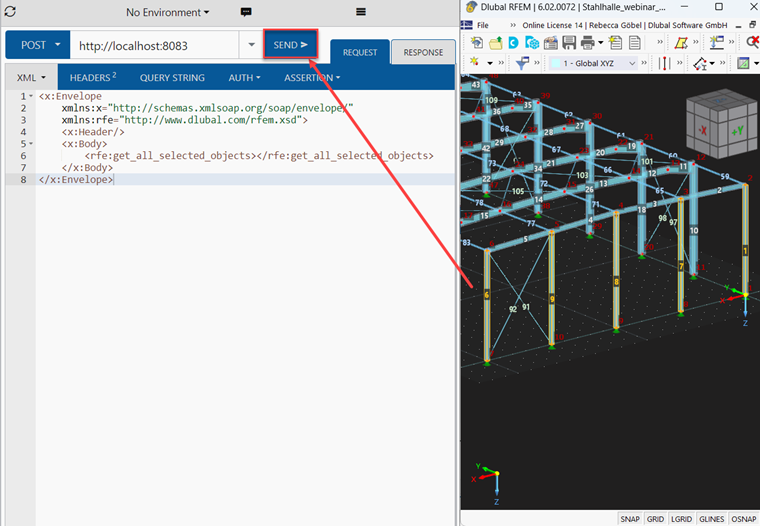Click the Open Model folder icon in RFEM
The width and height of the screenshot is (760, 526).
tap(495, 43)
